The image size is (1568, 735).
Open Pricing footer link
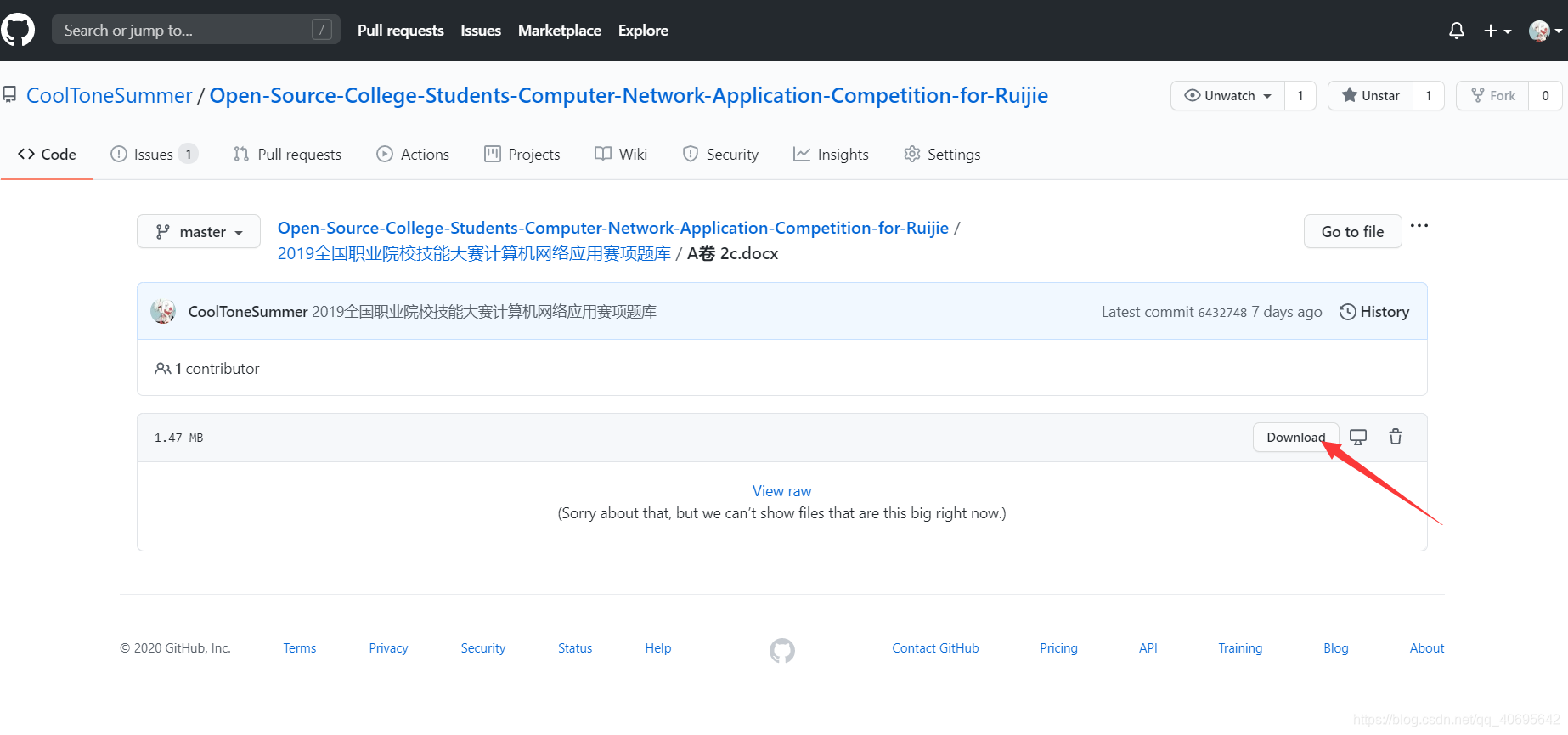pyautogui.click(x=1058, y=648)
